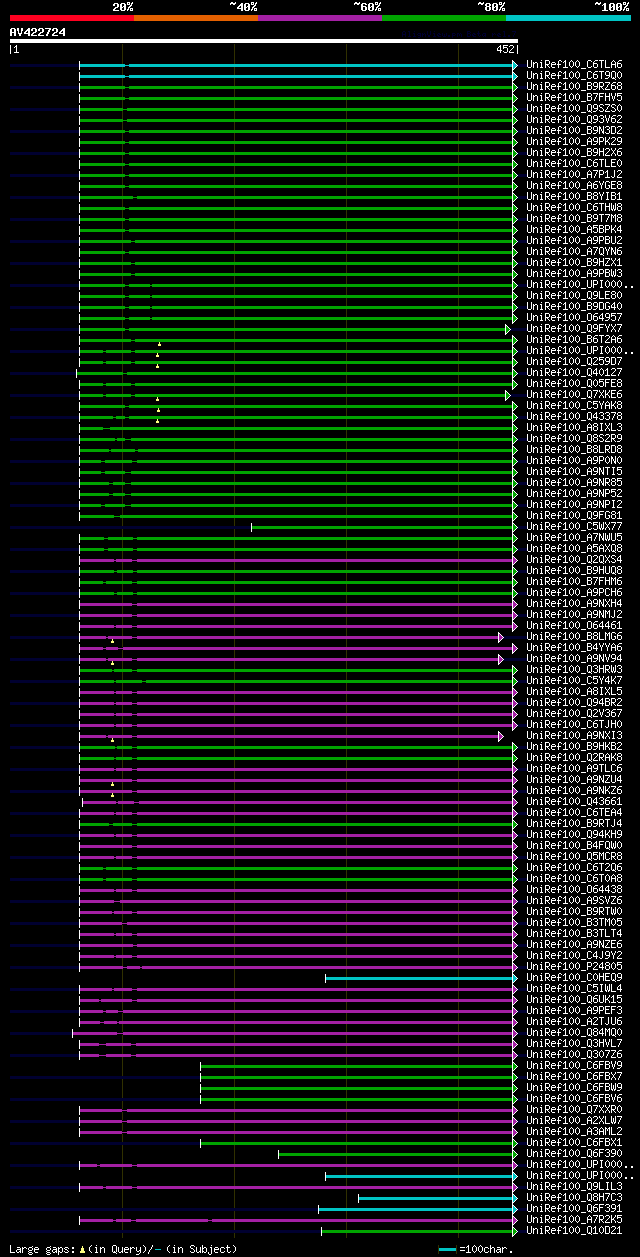Open the UniRef100_Q7XXR0 hit
Screen dimensions: 640x1257
click(574, 1109)
